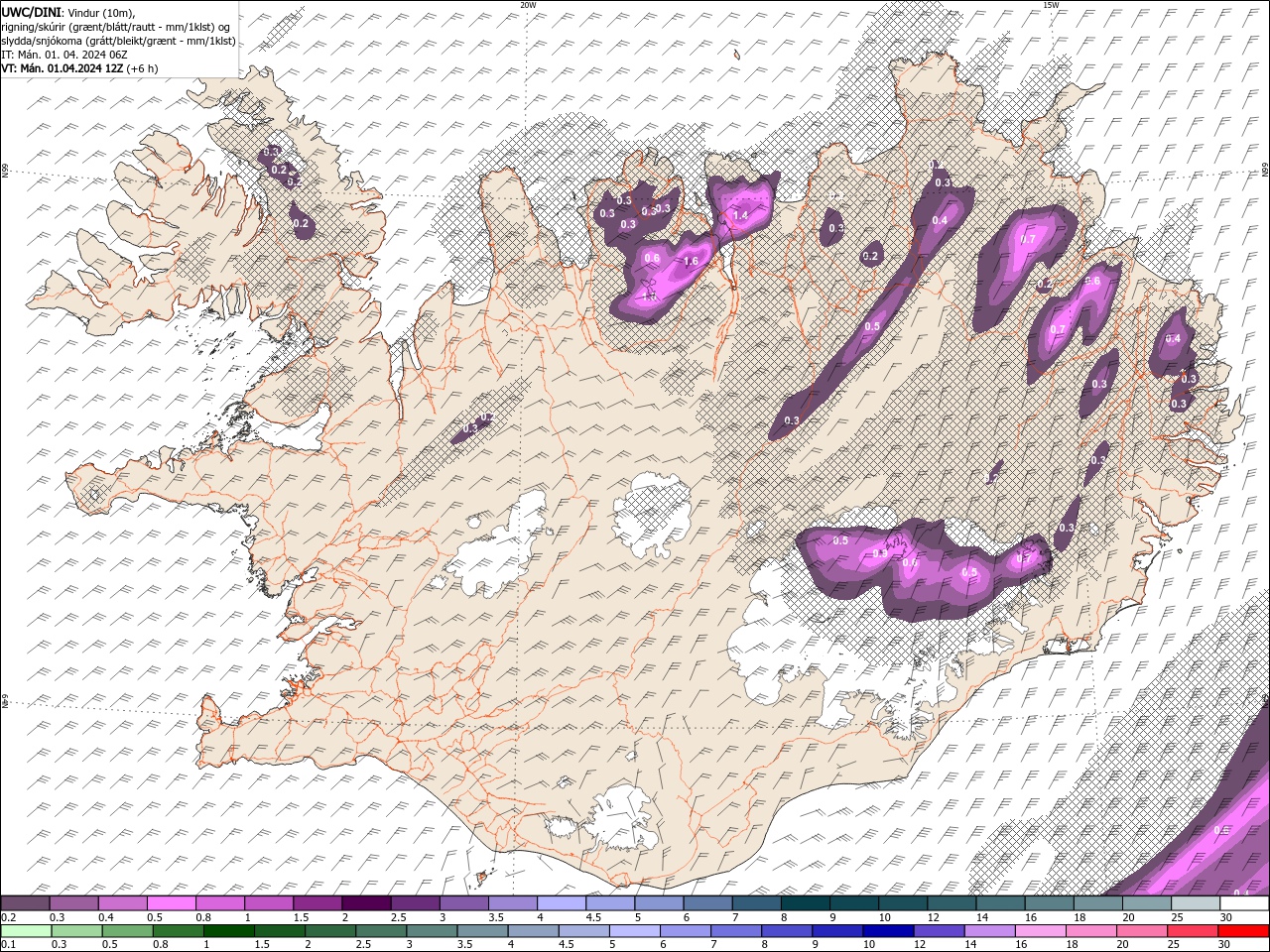Select upper legend swatch starting at 0.8
1270x952 pixels.
[219, 903]
